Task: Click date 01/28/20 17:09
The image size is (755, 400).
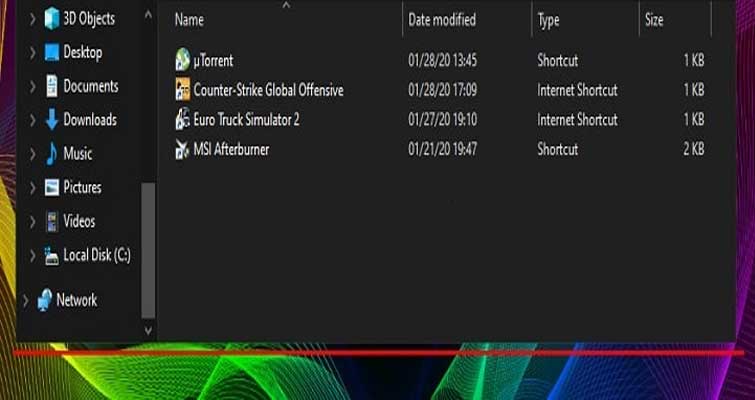Action: click(443, 90)
